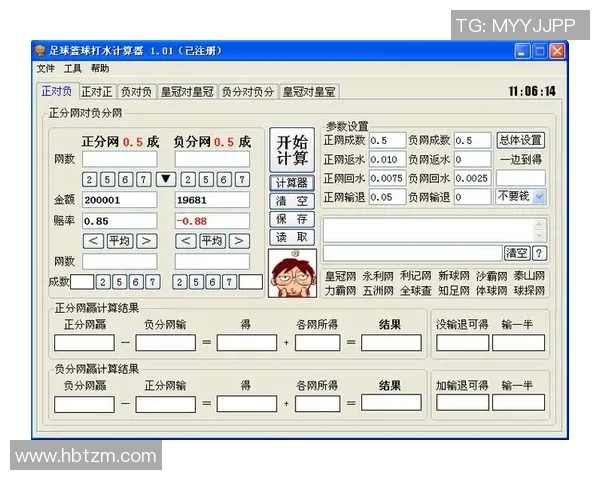Click the 全球查 link

point(416,291)
